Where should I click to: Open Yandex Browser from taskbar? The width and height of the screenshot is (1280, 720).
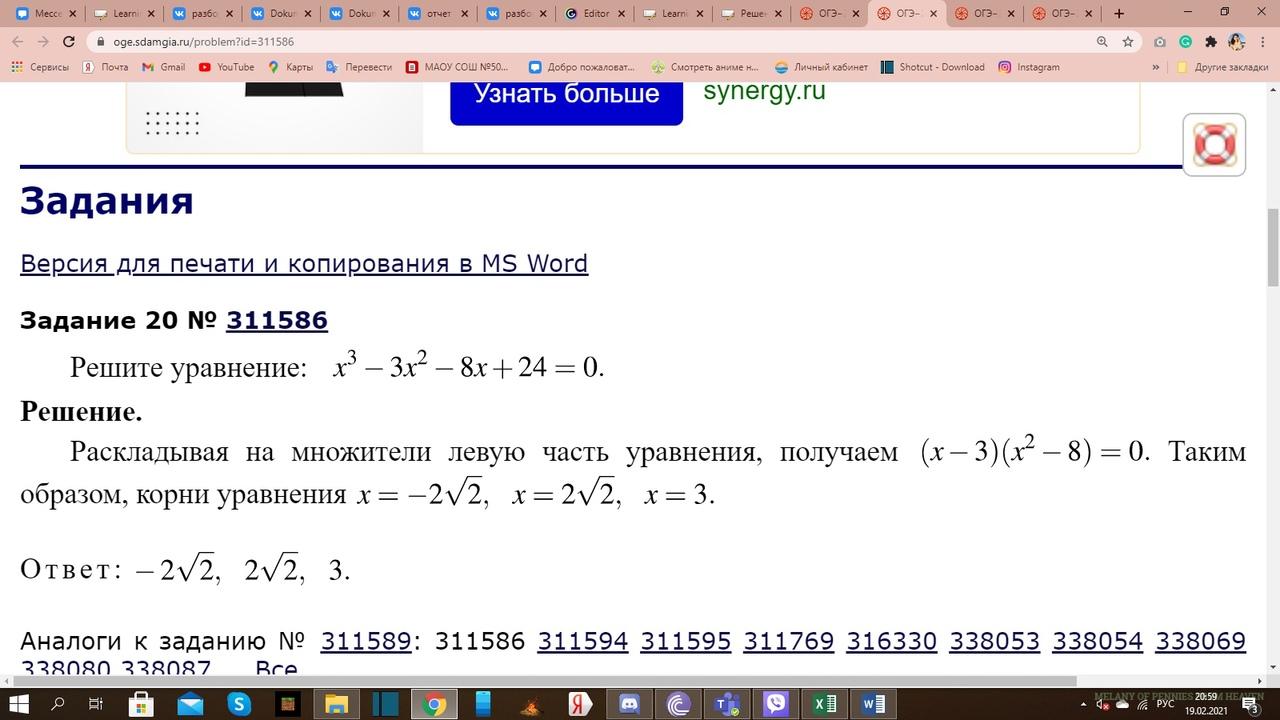tap(581, 705)
